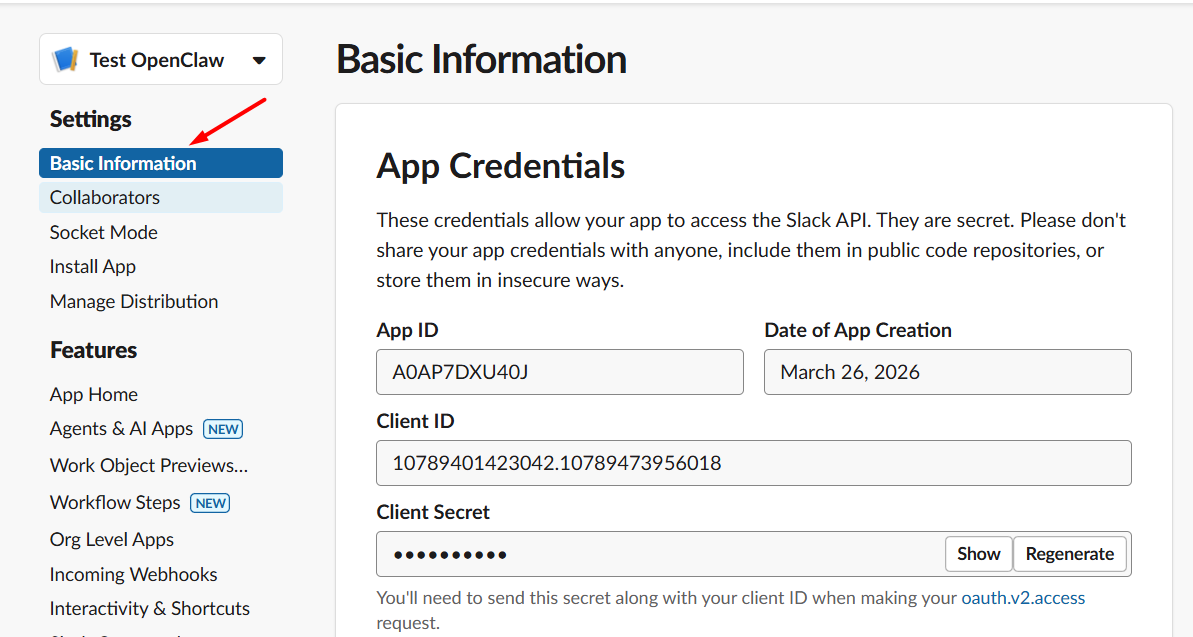Follow the oauth.v2.access link

[1023, 598]
